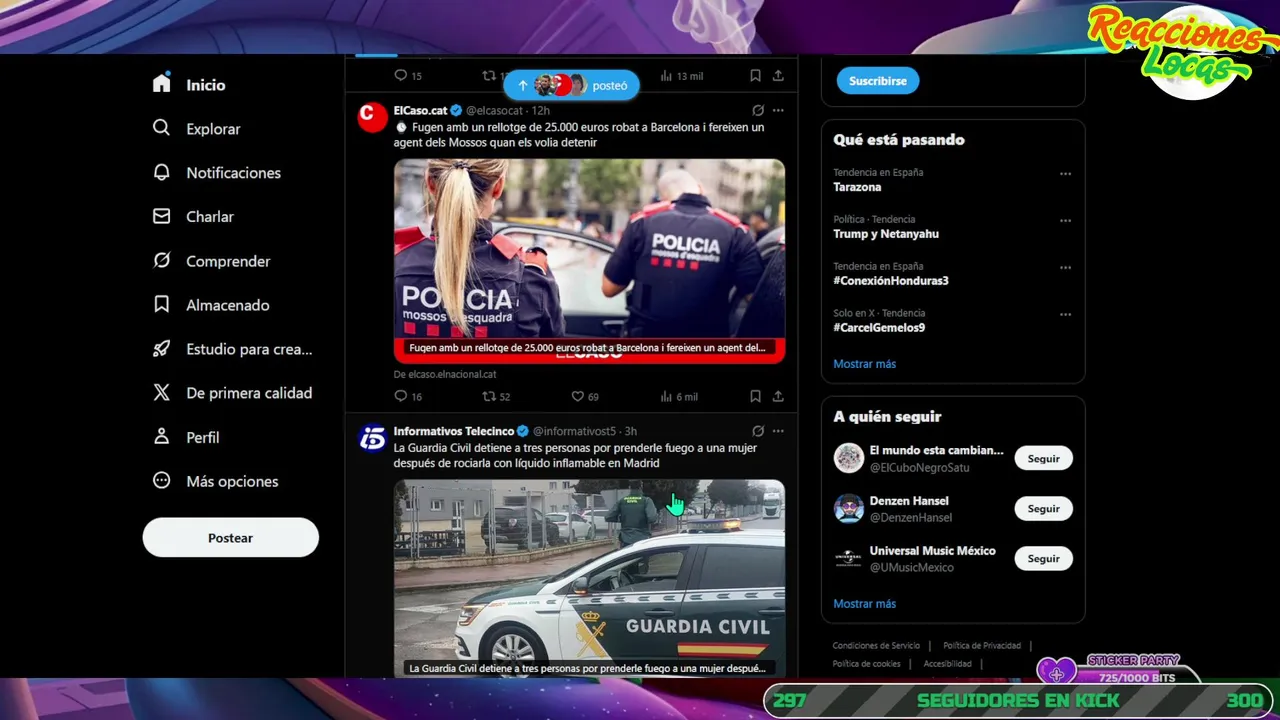Repost the ElCaso.cat post (52)
Image resolution: width=1280 pixels, height=720 pixels.
point(489,396)
